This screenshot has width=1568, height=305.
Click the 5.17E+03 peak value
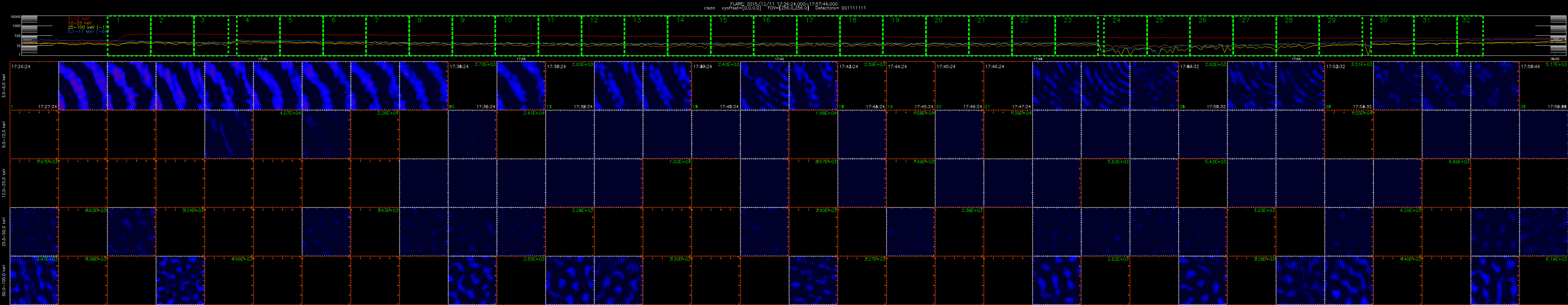(1556, 65)
